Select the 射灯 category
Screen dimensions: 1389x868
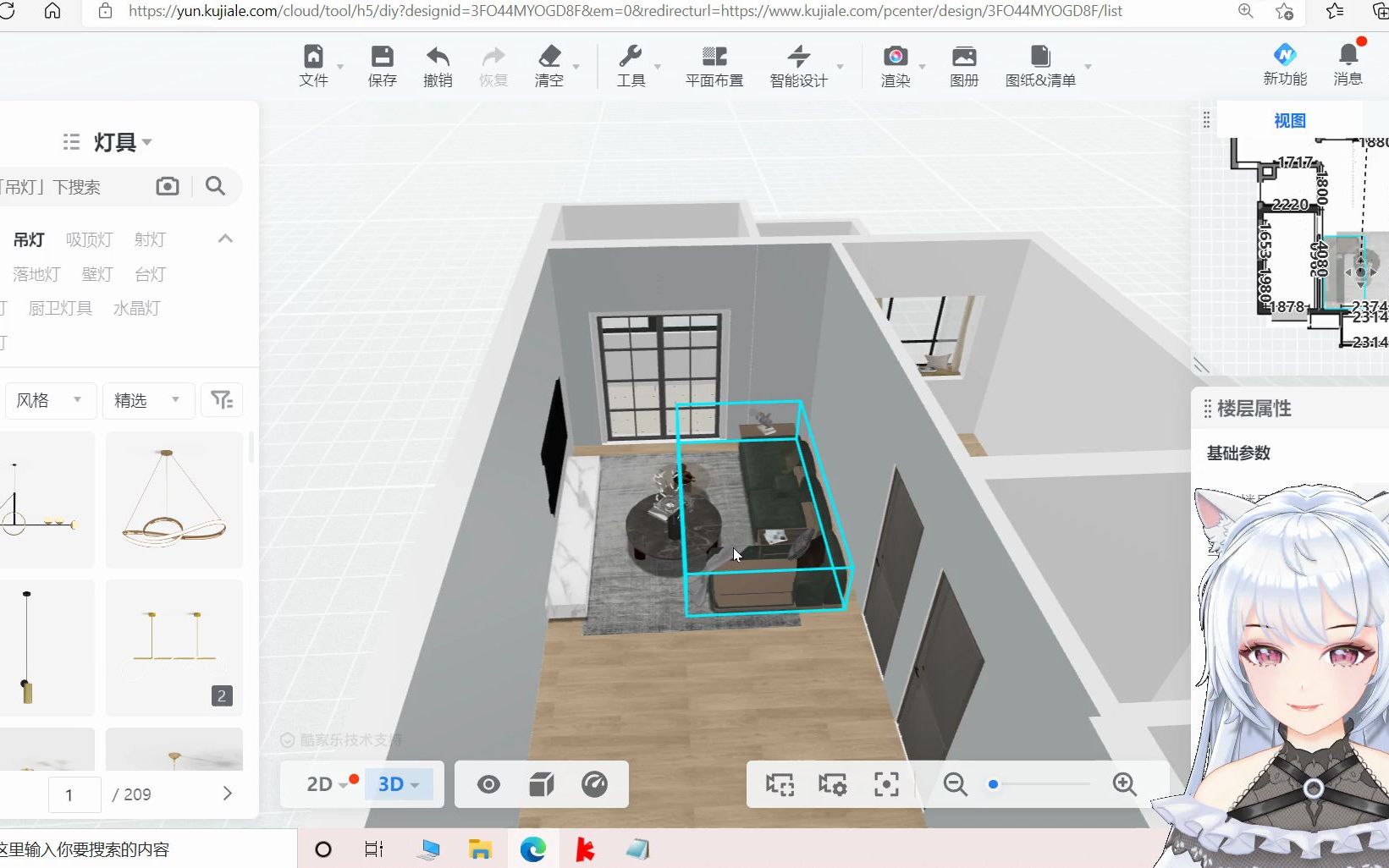(150, 239)
